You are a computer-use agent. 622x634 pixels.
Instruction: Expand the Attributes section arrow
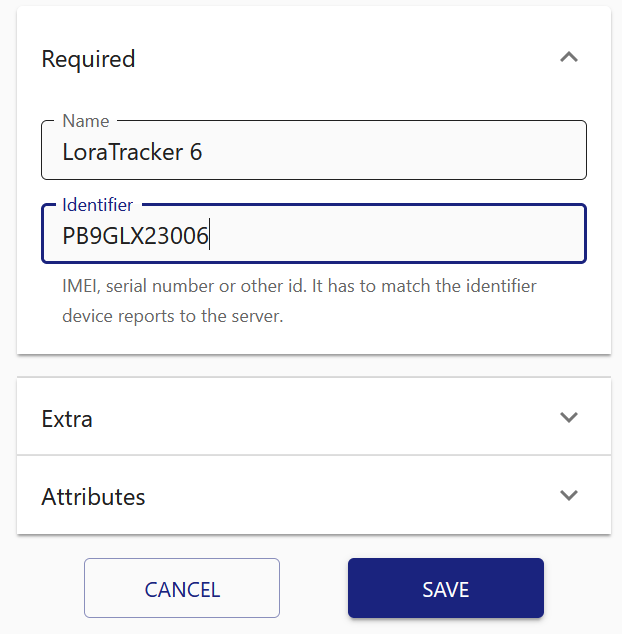click(569, 495)
